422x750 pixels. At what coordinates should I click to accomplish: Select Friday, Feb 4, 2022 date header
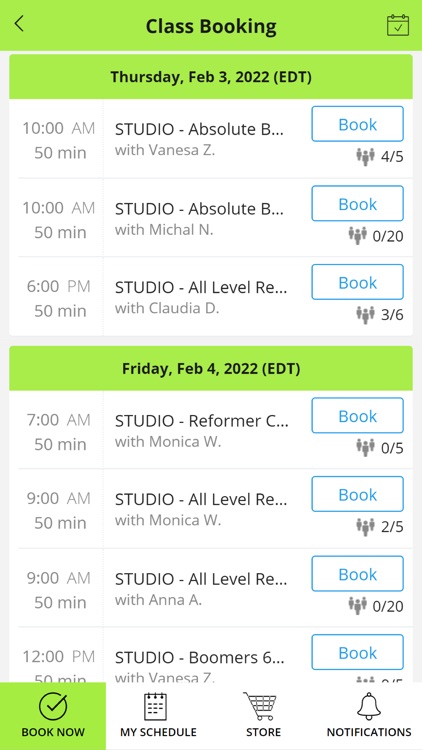click(x=211, y=368)
